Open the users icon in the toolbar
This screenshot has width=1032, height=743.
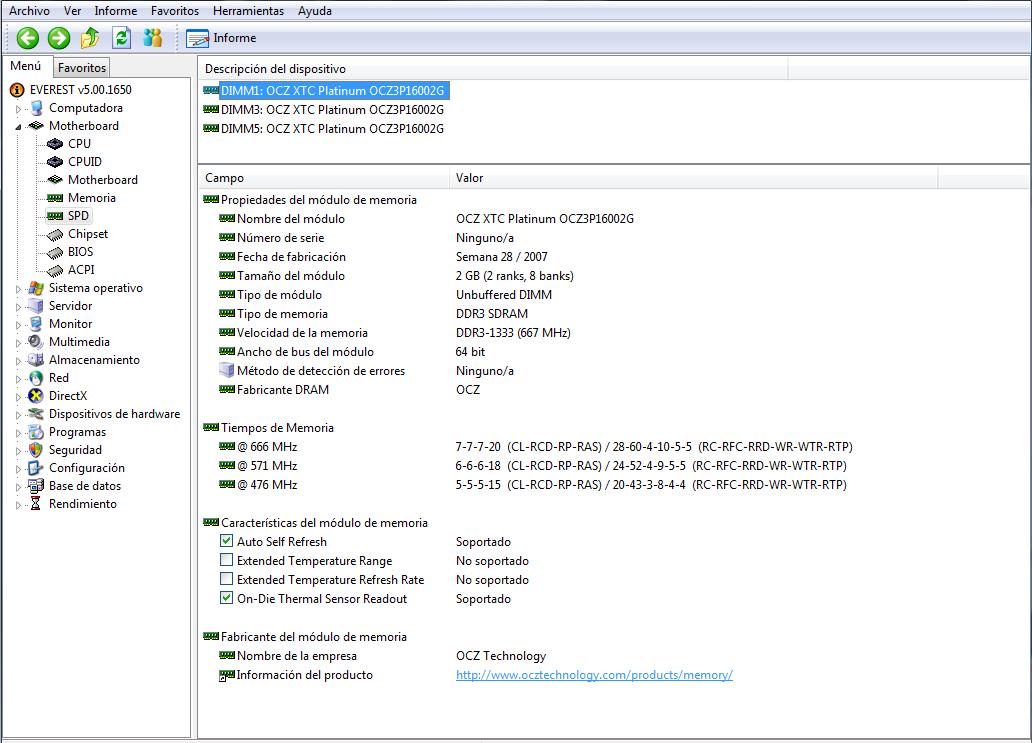(x=153, y=38)
